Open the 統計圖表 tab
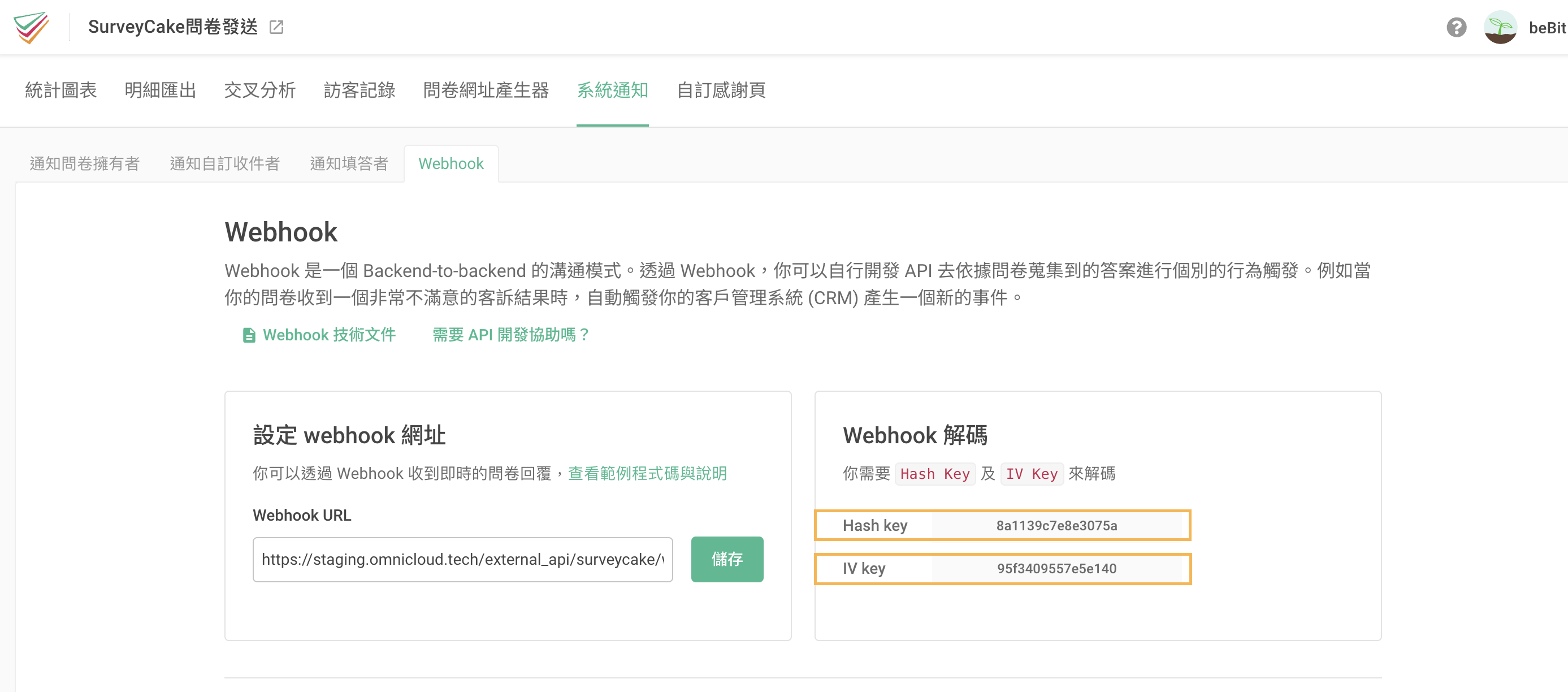The height and width of the screenshot is (692, 1568). [60, 90]
